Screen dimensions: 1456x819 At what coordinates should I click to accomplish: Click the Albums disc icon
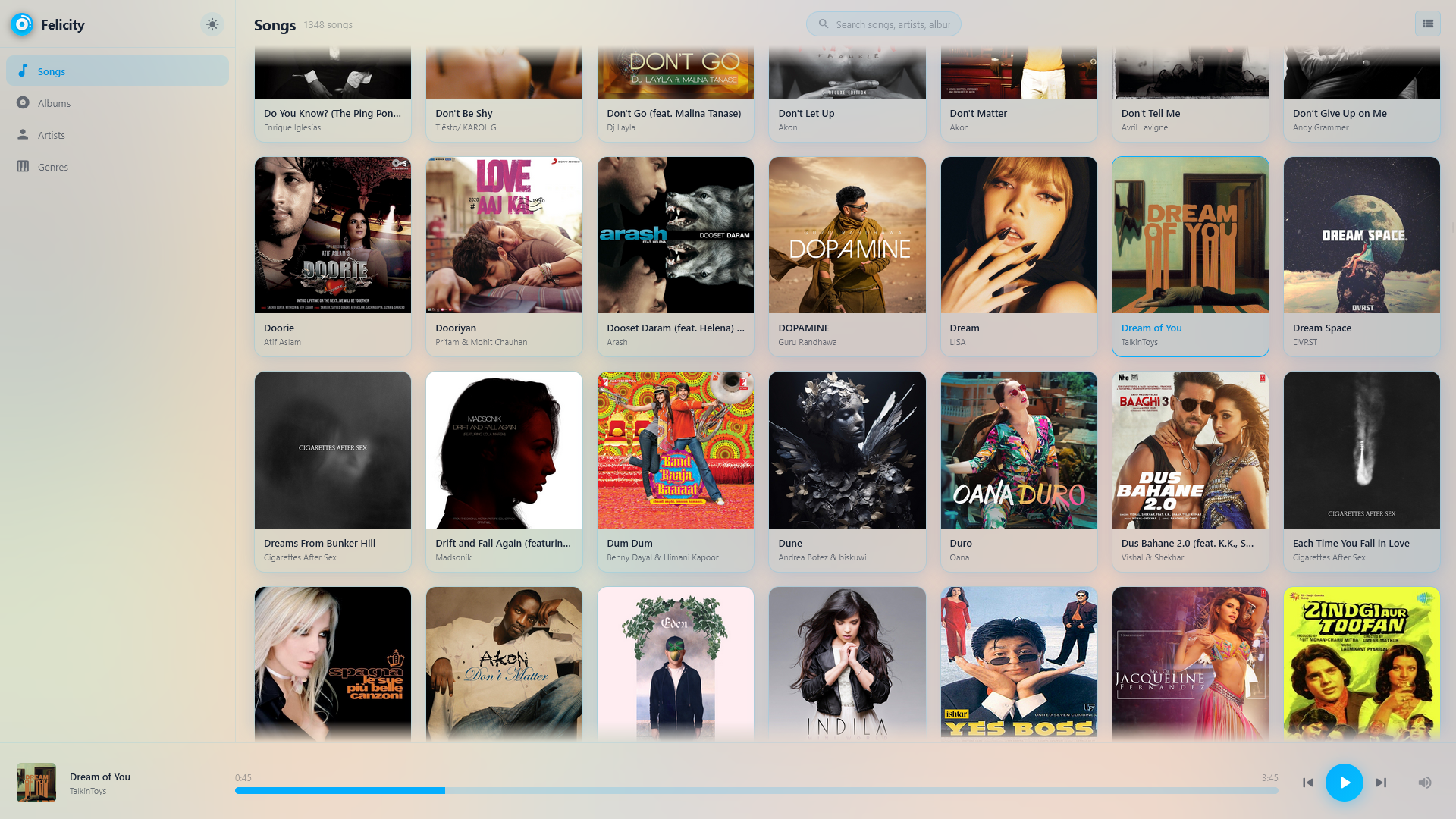point(23,102)
